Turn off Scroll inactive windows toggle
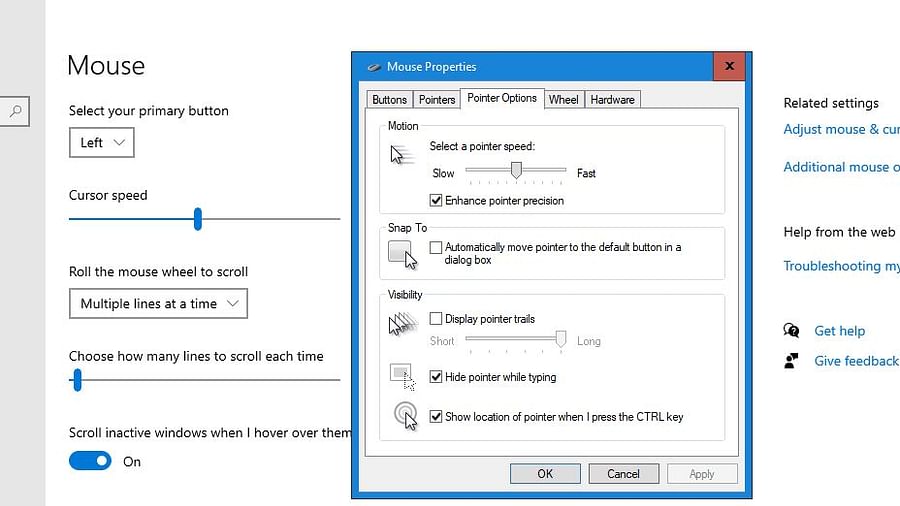 (90, 461)
